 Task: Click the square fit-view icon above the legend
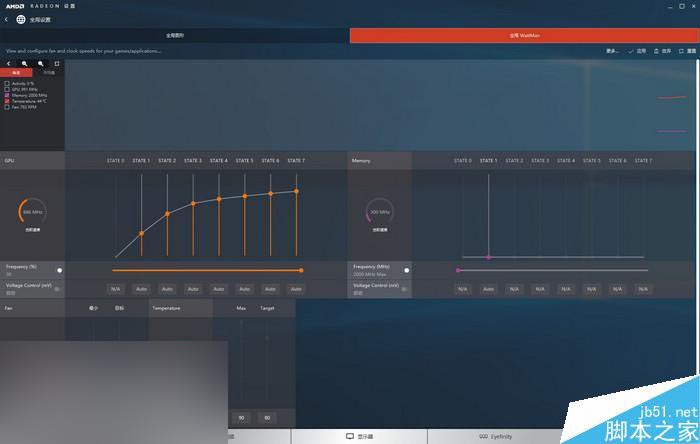57,64
